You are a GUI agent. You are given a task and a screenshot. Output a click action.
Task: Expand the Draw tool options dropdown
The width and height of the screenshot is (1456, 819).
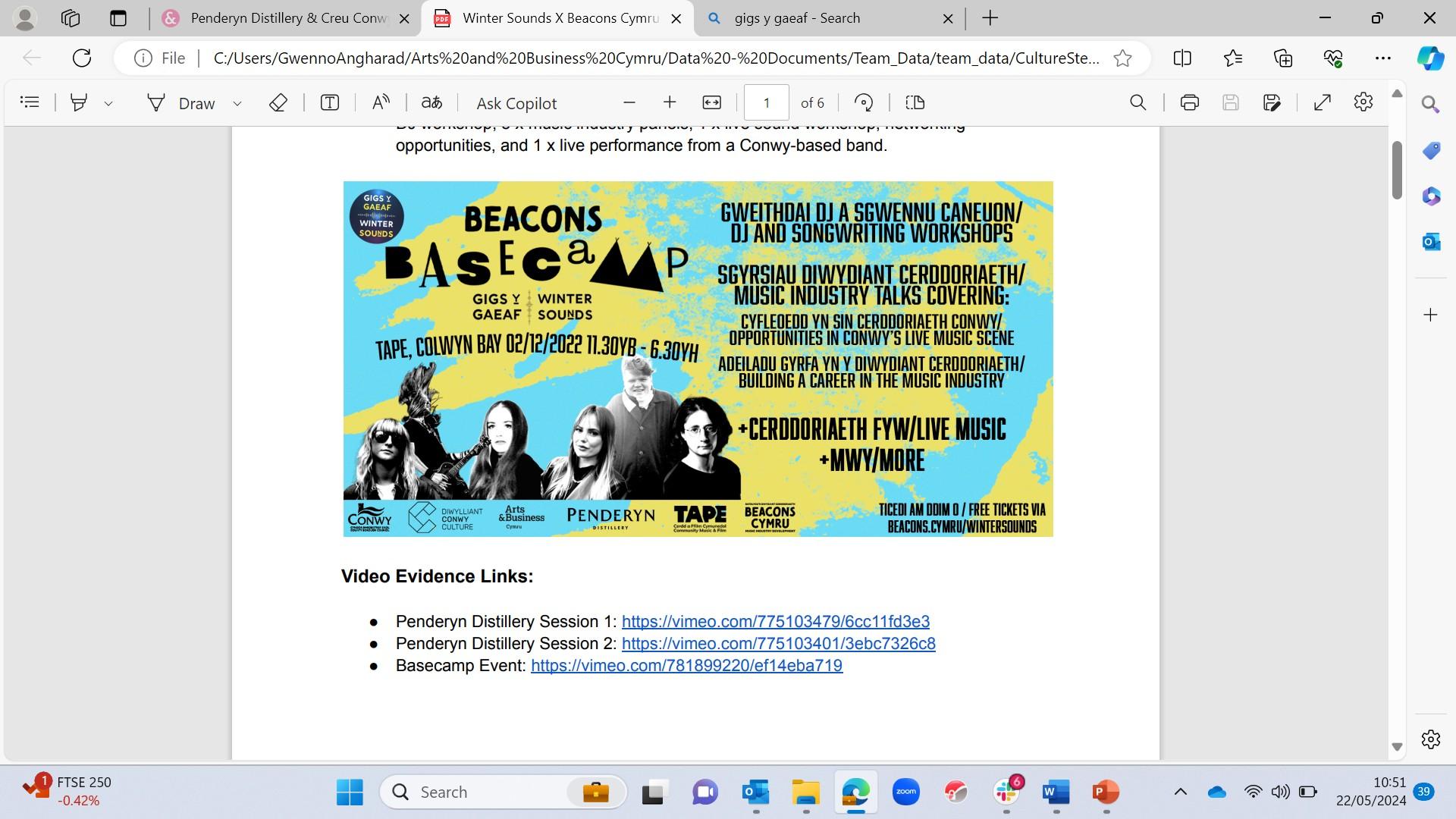[237, 103]
